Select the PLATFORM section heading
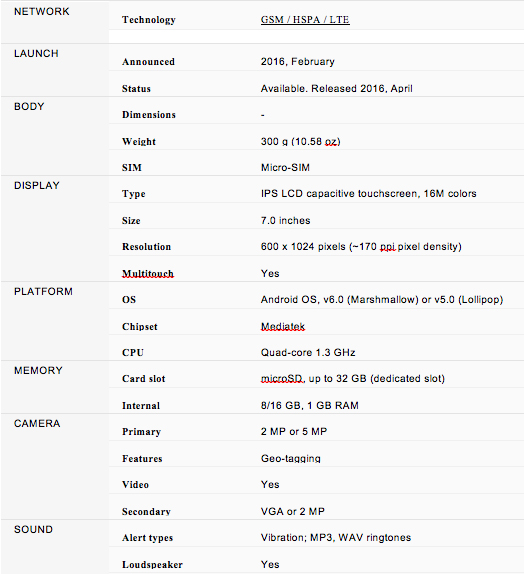The image size is (524, 574). [x=43, y=291]
